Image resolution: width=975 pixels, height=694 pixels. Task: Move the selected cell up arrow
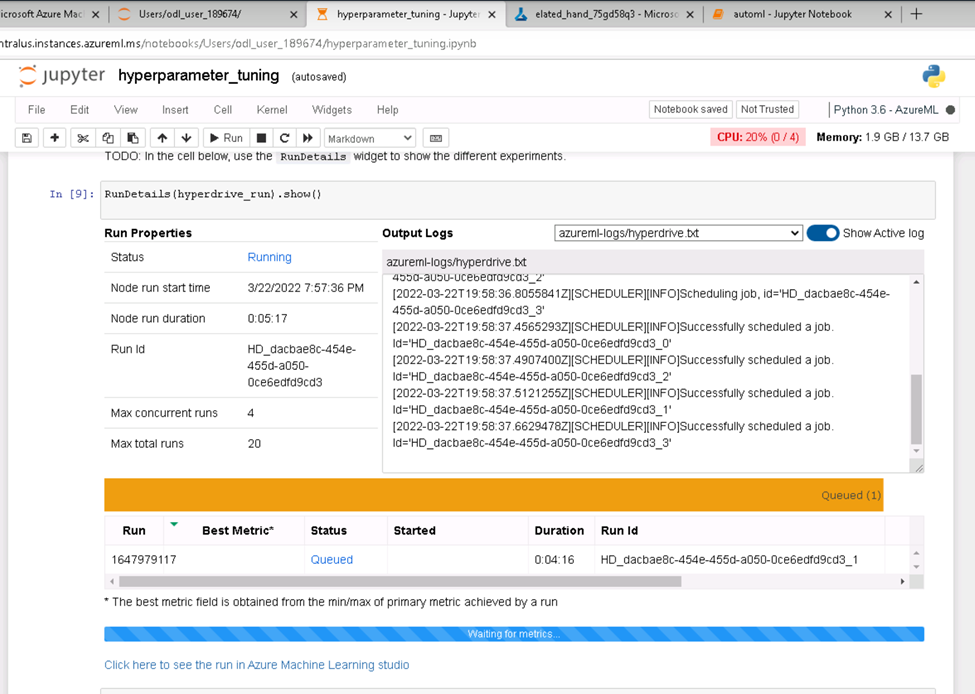(x=162, y=138)
